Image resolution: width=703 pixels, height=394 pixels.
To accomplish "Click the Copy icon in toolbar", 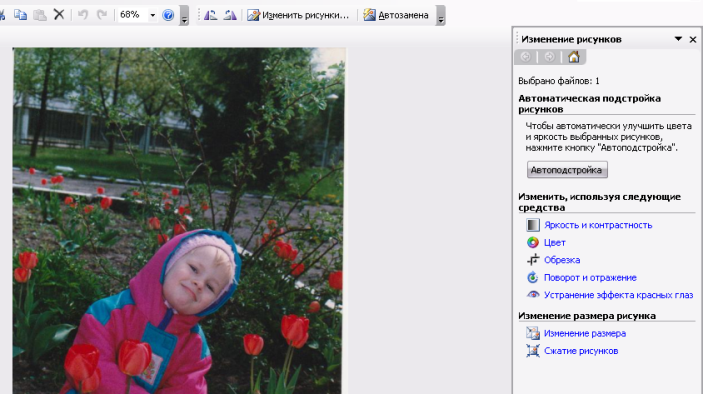I will click(20, 15).
